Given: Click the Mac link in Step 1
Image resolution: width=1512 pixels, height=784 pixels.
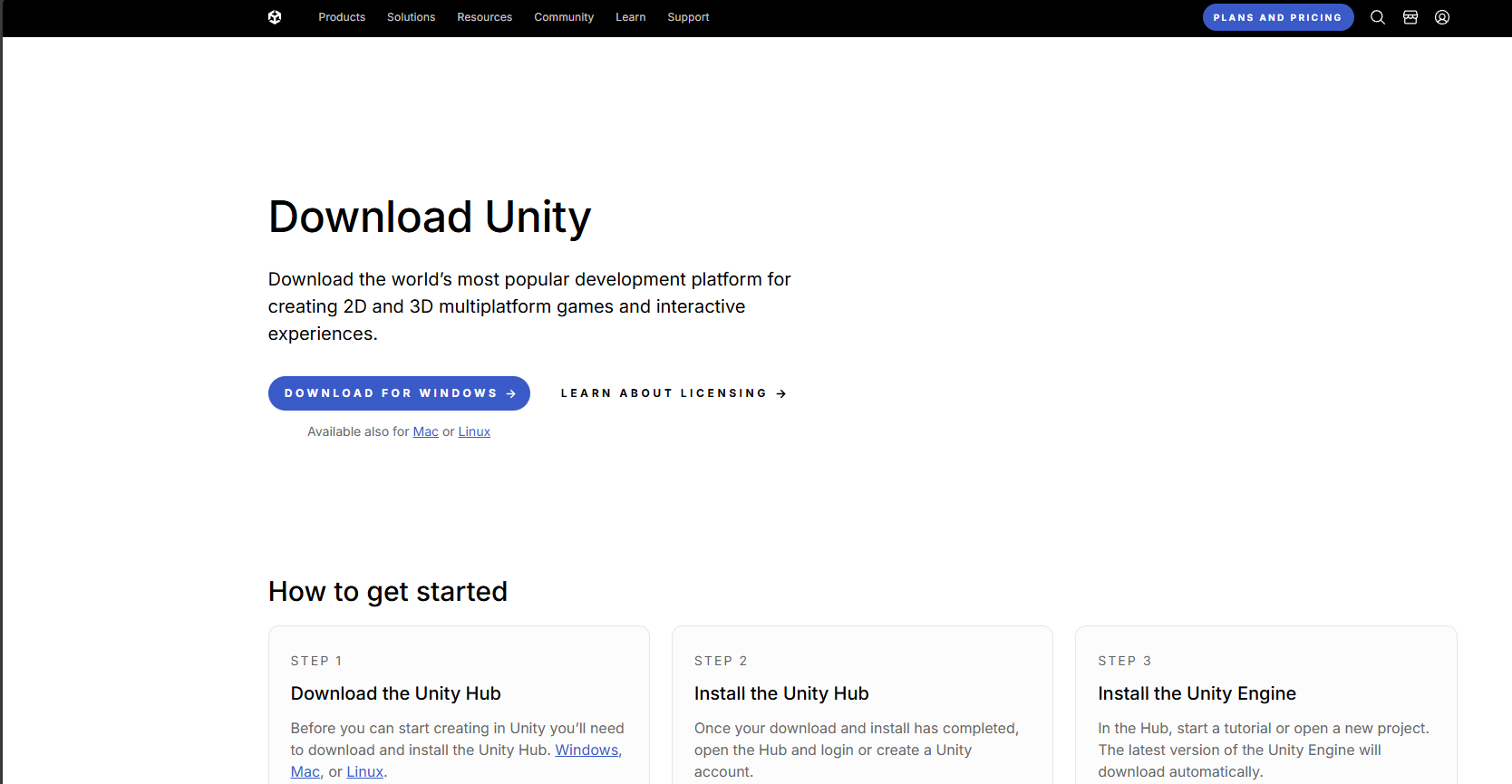Looking at the screenshot, I should (305, 772).
